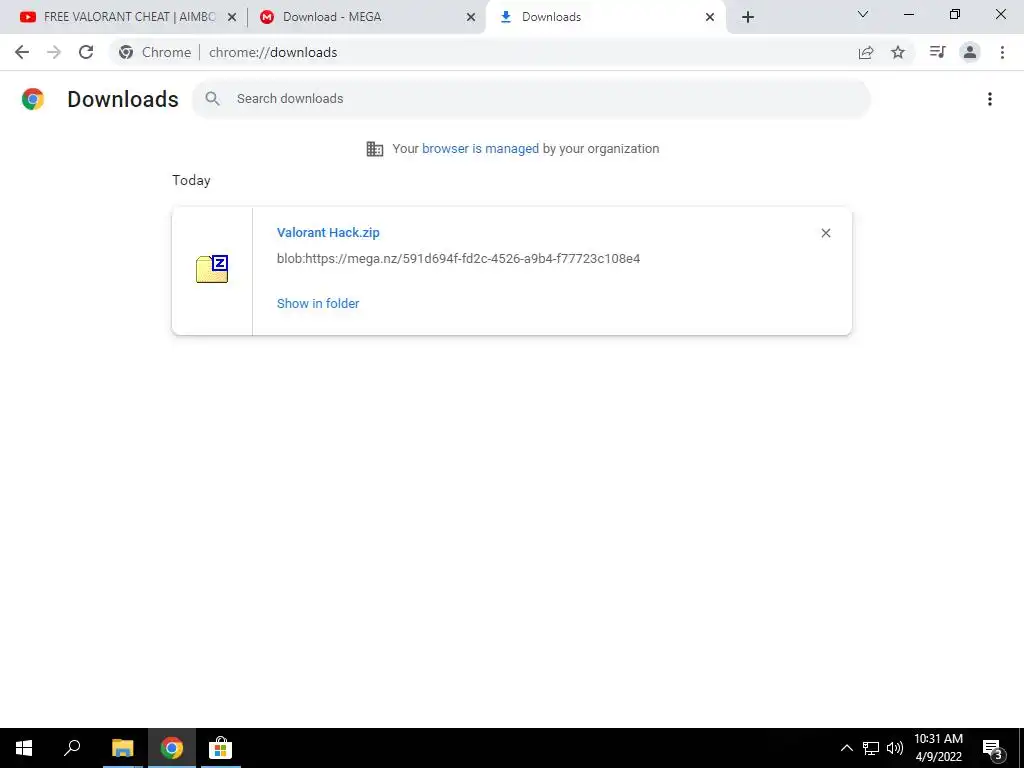Viewport: 1024px width, 768px height.
Task: Open the volume tray icon
Action: point(895,748)
